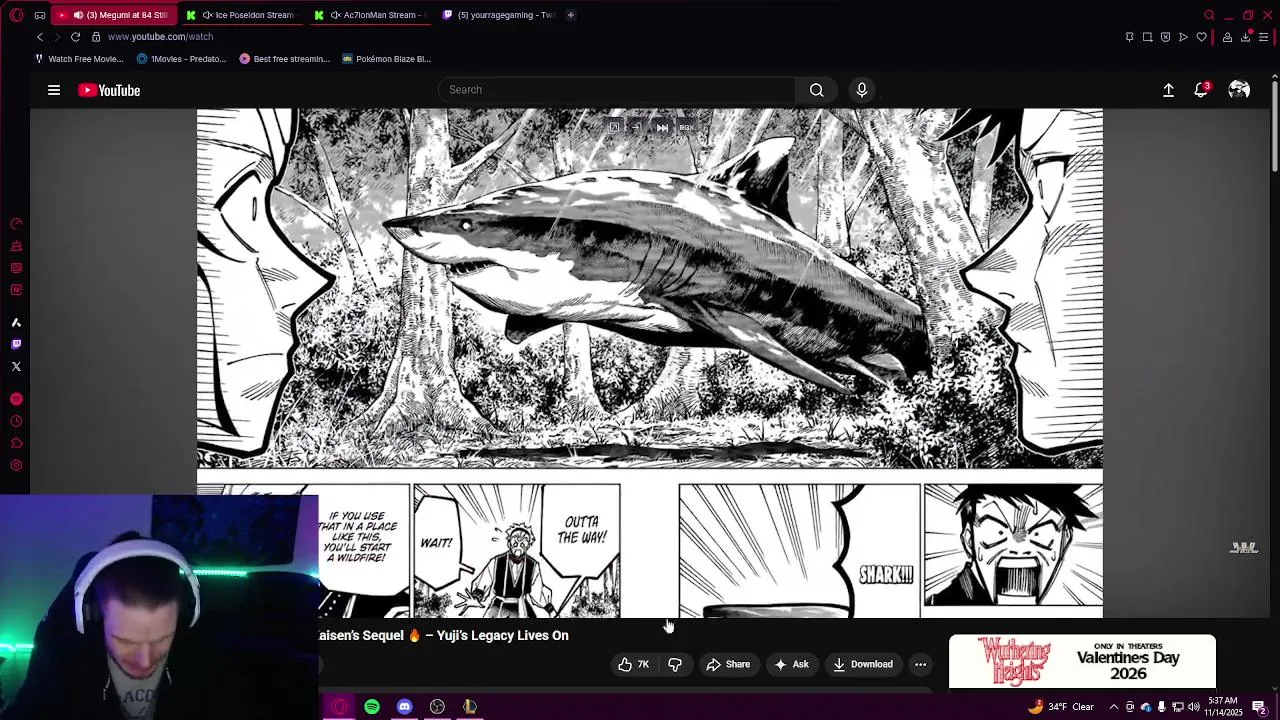Click the Wuthering Heights advertisement banner
This screenshot has height=720, width=1280.
click(x=1082, y=662)
